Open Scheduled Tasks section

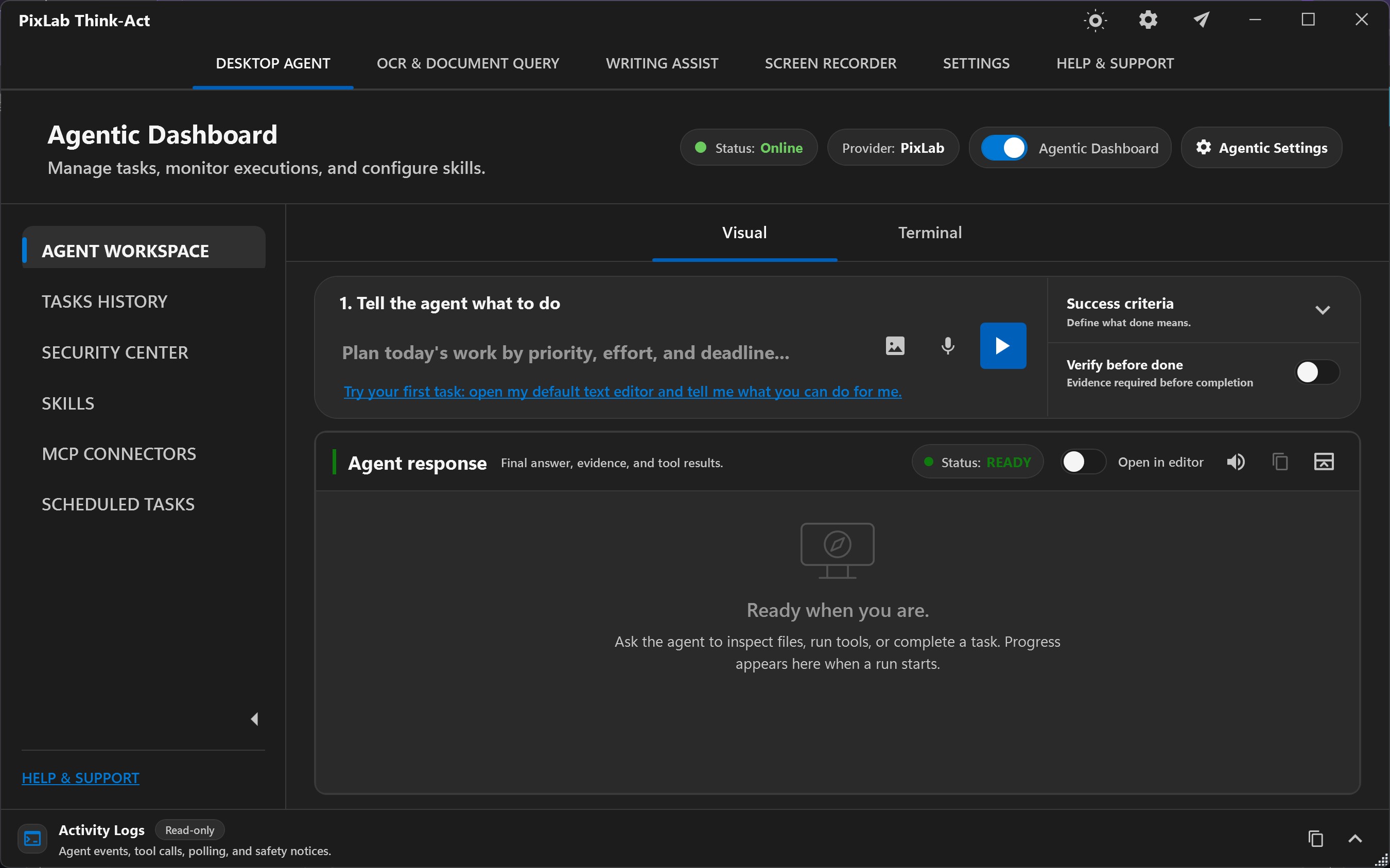click(118, 505)
